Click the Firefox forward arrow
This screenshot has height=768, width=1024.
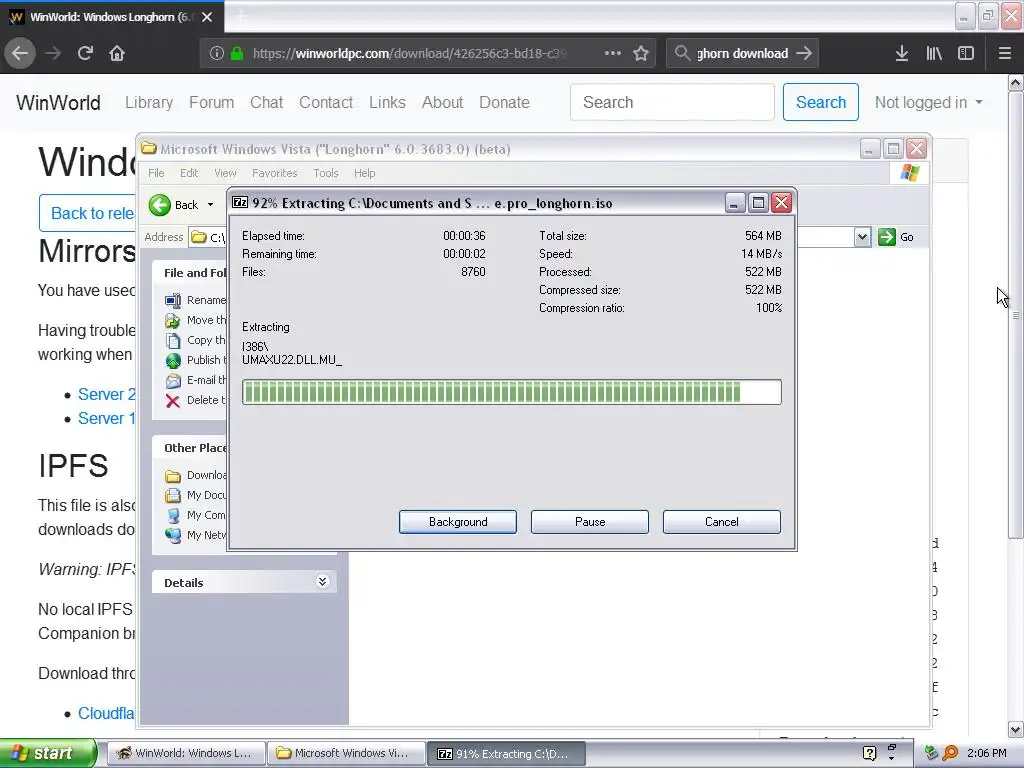click(x=53, y=53)
